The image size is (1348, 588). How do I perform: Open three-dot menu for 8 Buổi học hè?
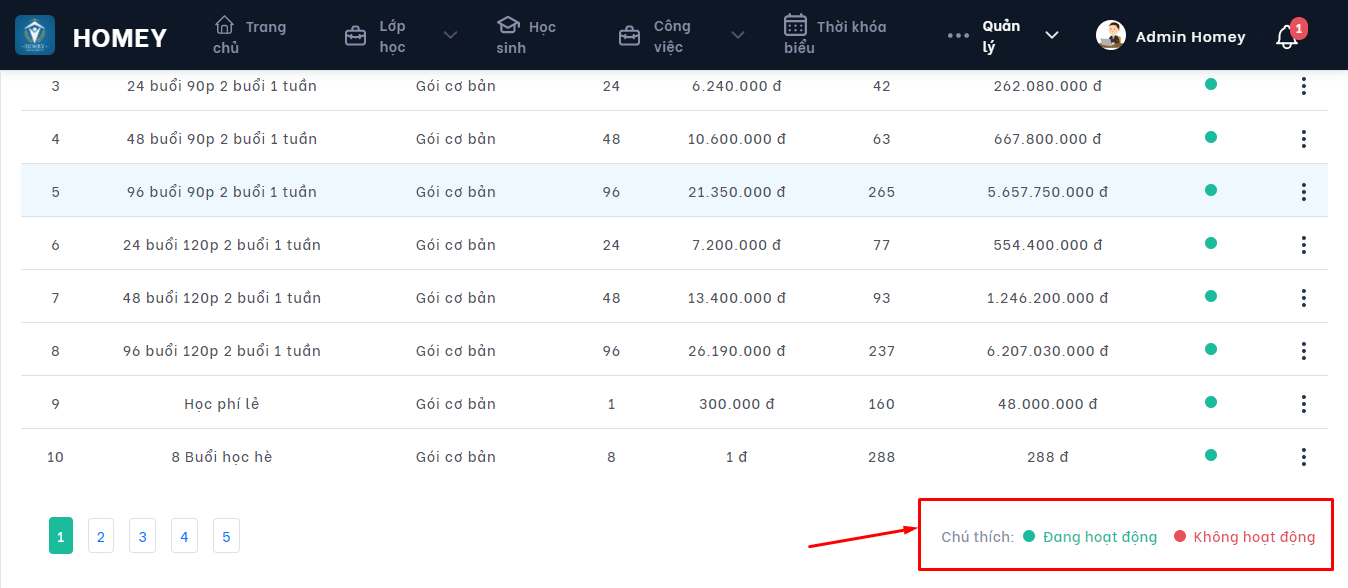pos(1303,456)
